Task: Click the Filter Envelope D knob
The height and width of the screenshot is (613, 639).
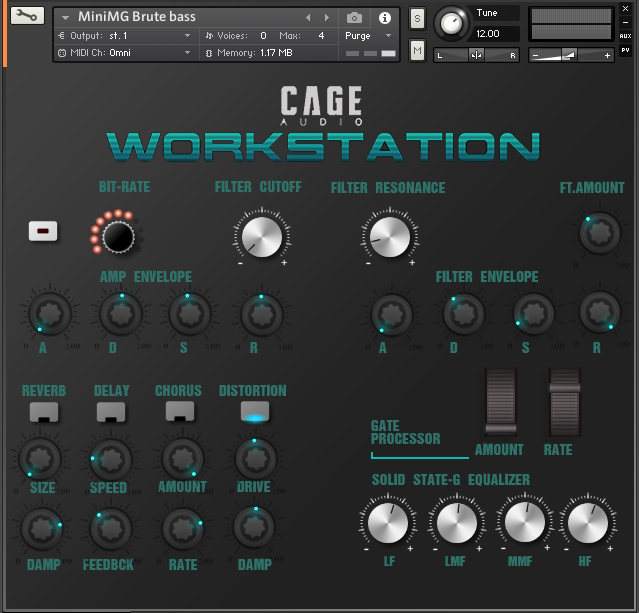Action: pyautogui.click(x=463, y=314)
